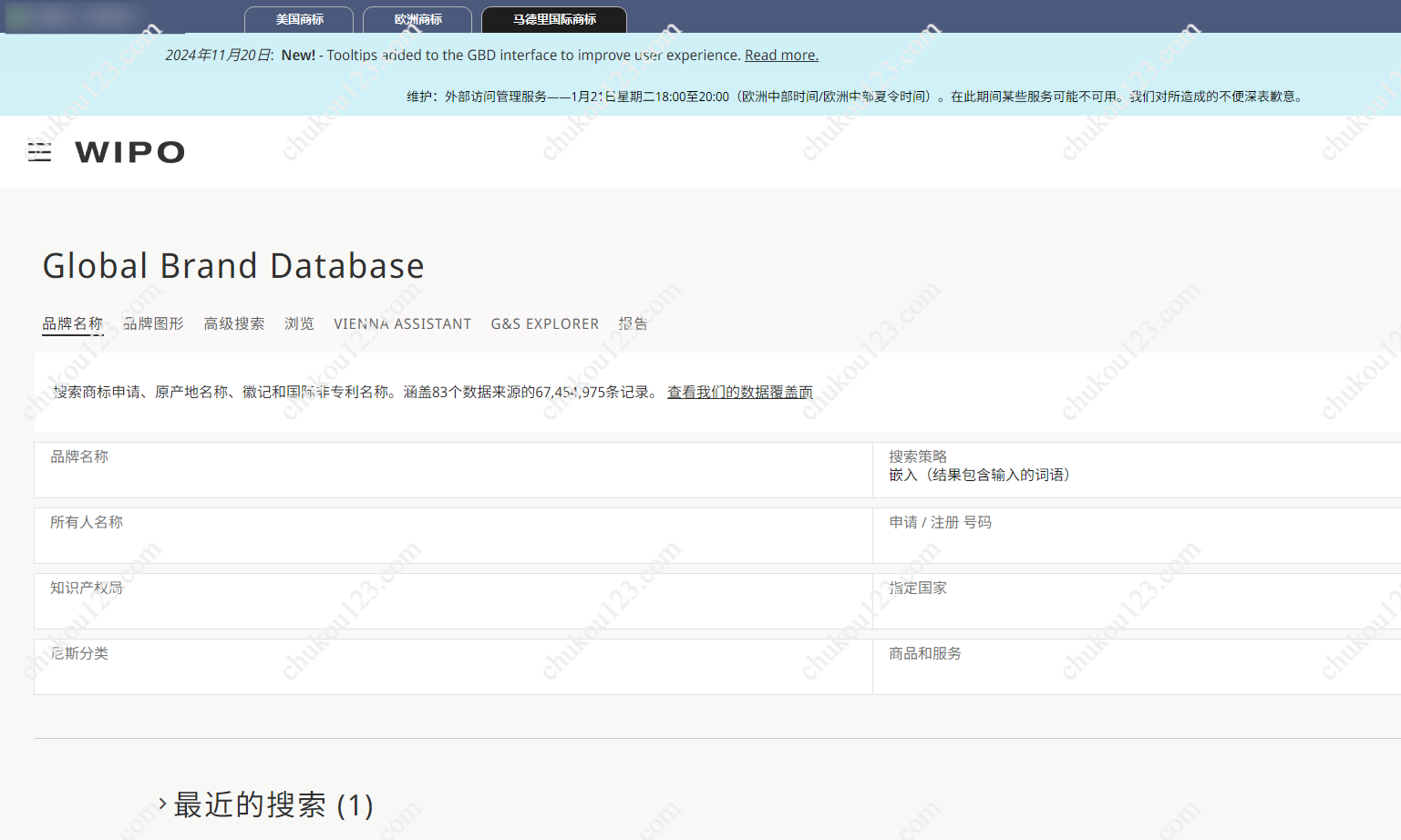The image size is (1401, 840).
Task: Click the 所有人名称 input field
Action: coord(453,536)
